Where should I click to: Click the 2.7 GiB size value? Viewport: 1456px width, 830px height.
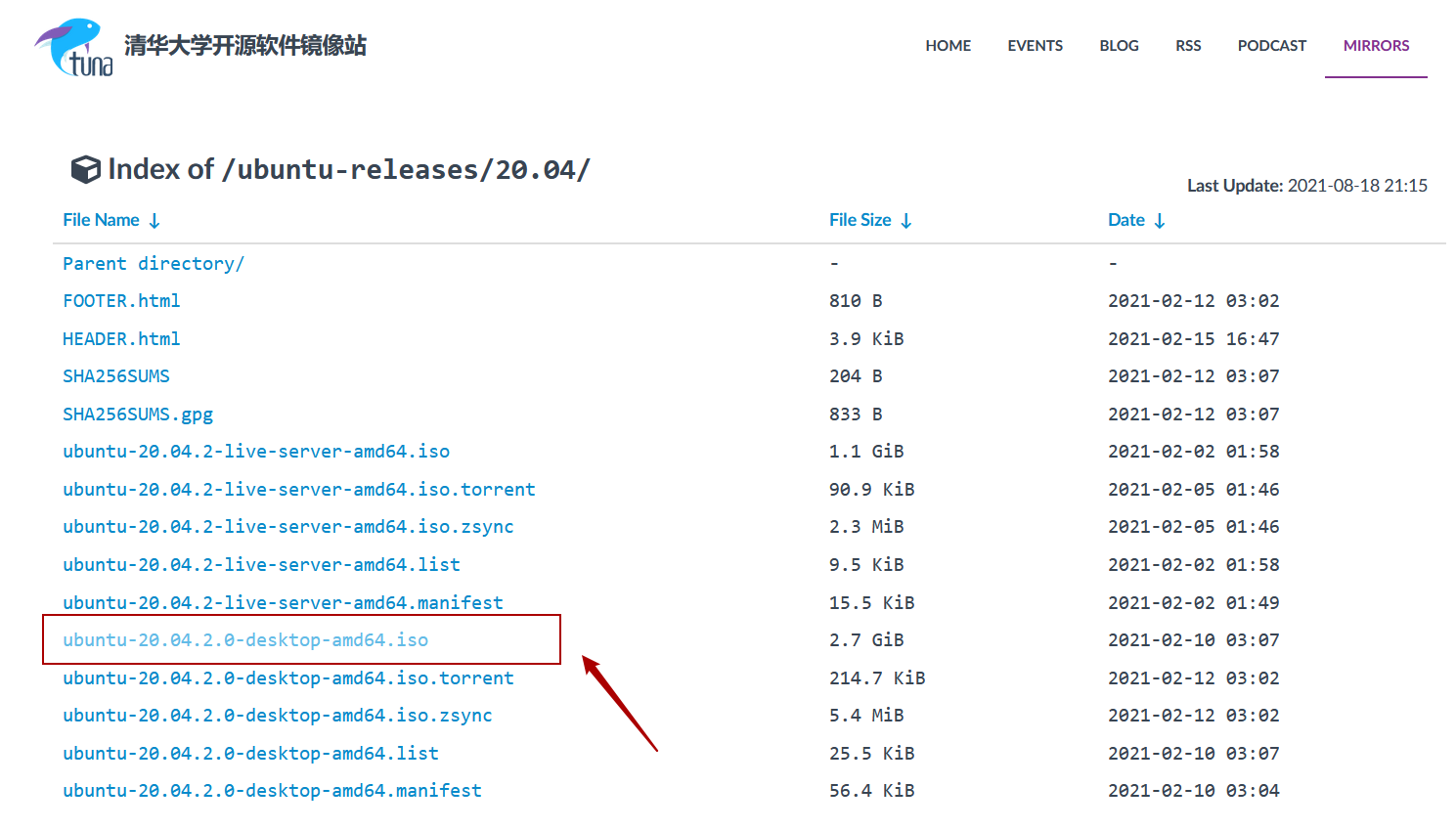pyautogui.click(x=866, y=640)
